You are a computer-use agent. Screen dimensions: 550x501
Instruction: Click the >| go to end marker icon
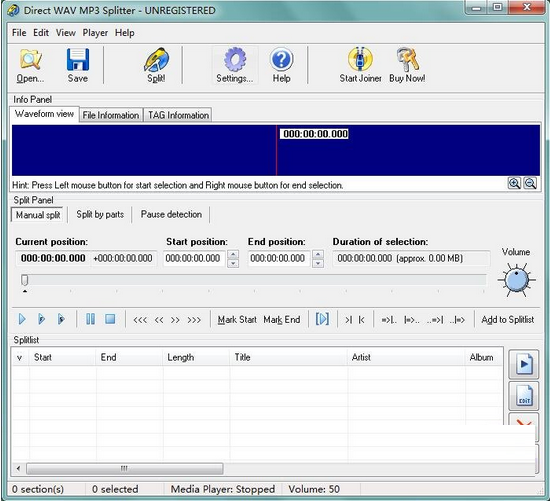[x=348, y=320]
